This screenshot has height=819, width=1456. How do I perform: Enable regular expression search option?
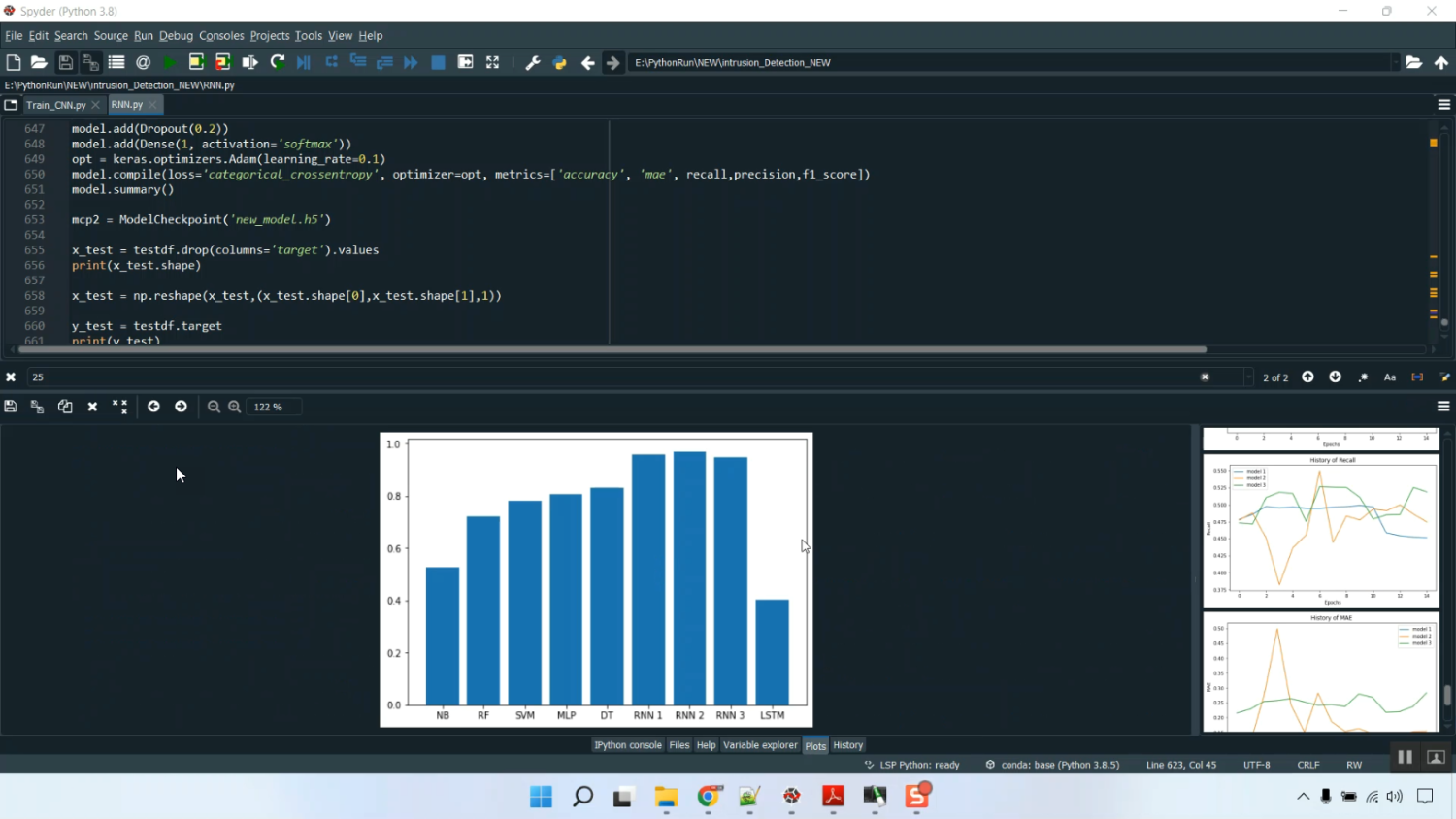1363,377
